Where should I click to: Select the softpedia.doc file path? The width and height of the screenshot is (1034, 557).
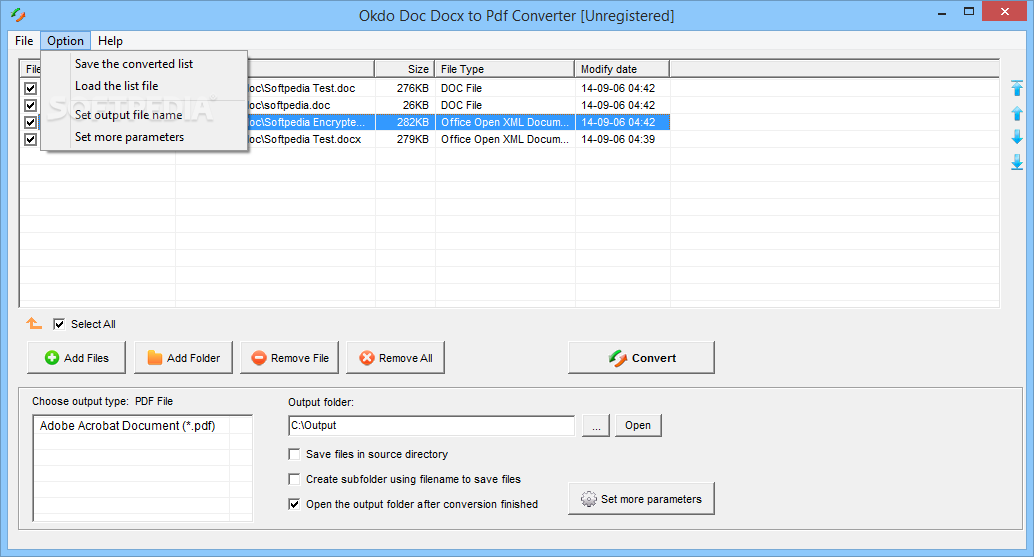[289, 105]
